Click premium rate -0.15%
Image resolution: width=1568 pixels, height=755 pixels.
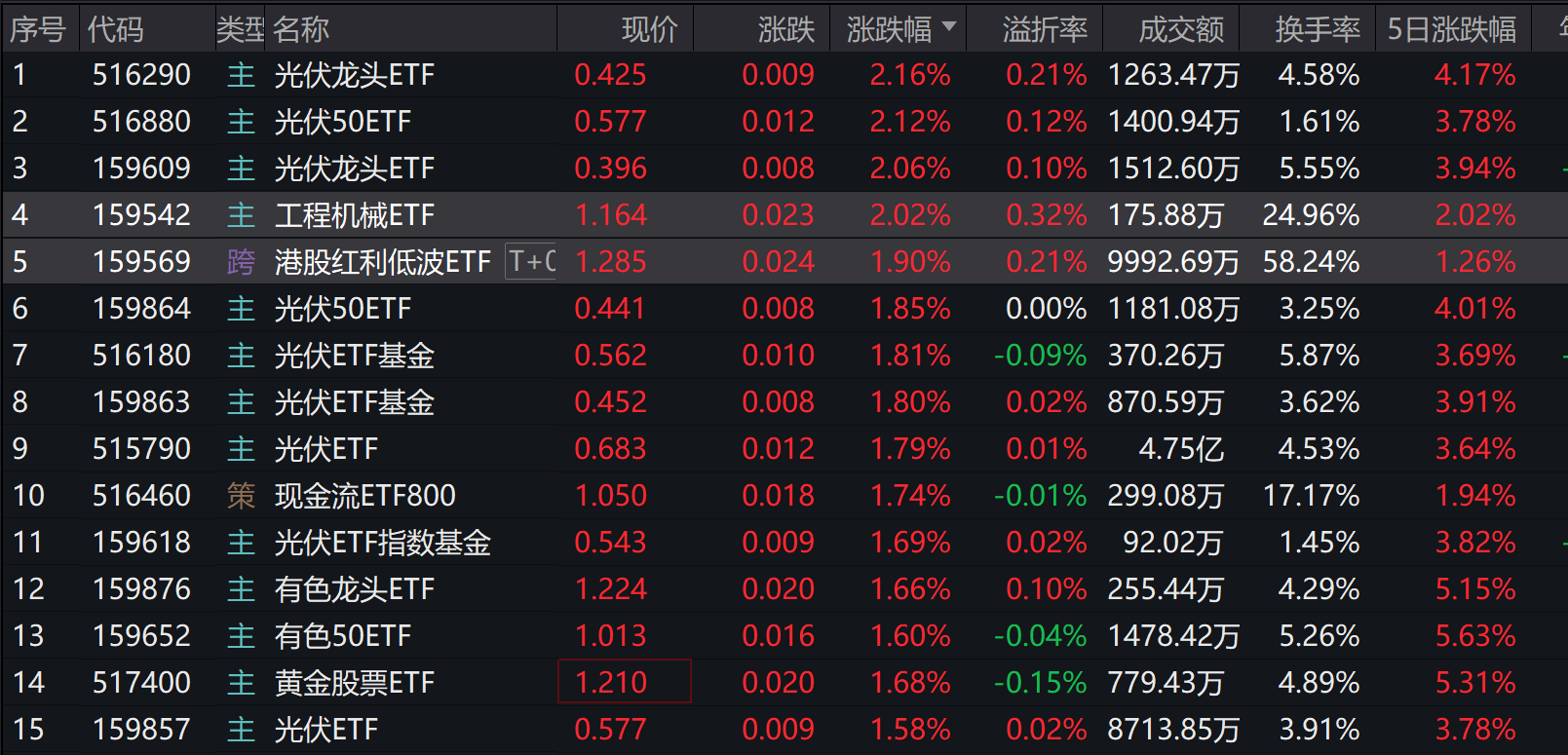point(1040,683)
